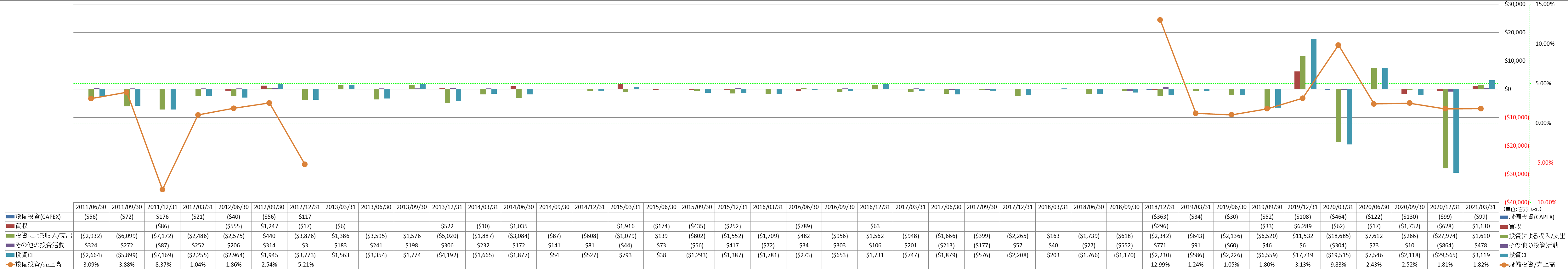Click the 12.99% ratio cell
This screenshot has height=270, width=1568.
coord(1160,265)
